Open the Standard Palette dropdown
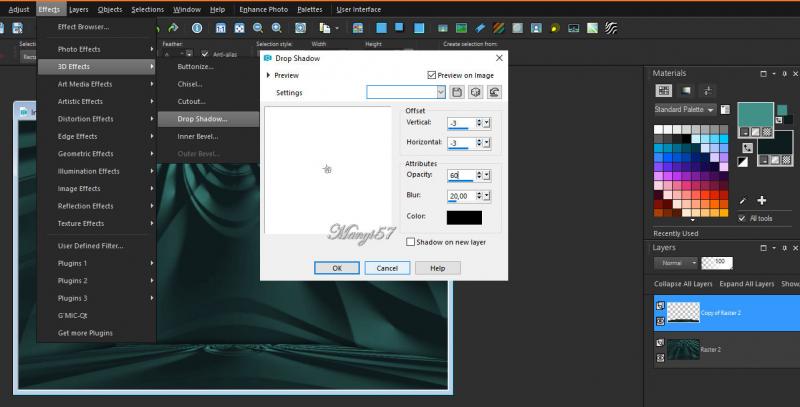 pyautogui.click(x=684, y=109)
